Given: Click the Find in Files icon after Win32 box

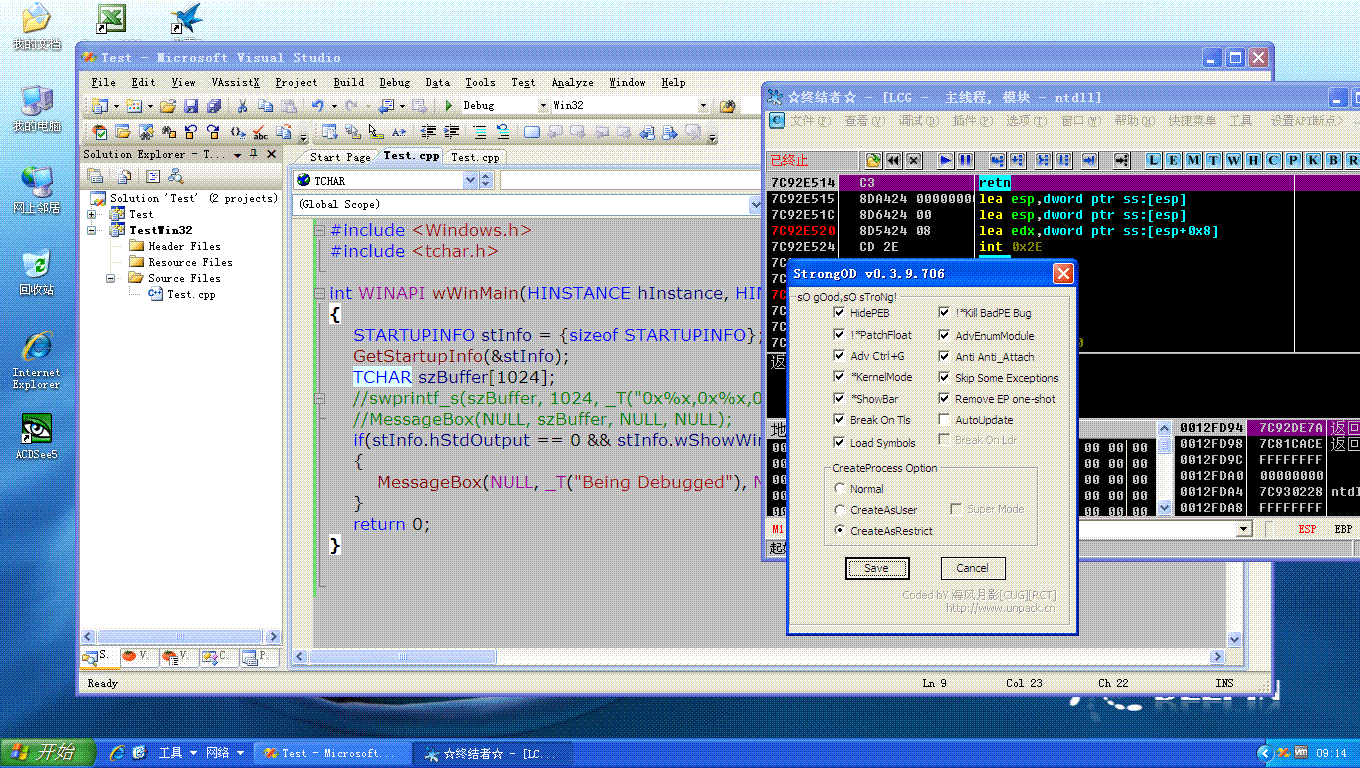Looking at the screenshot, I should pyautogui.click(x=728, y=105).
